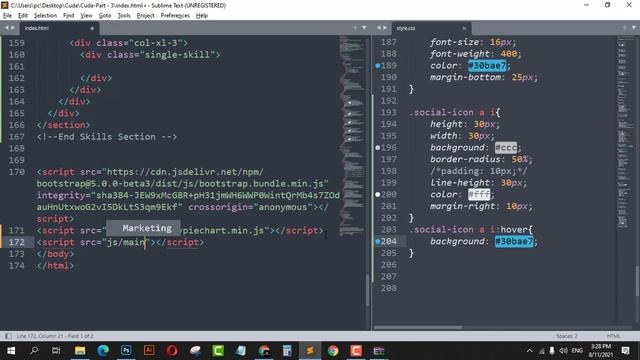640x360 pixels.
Task: Open the left pane tab list dropdown
Action: 364,28
